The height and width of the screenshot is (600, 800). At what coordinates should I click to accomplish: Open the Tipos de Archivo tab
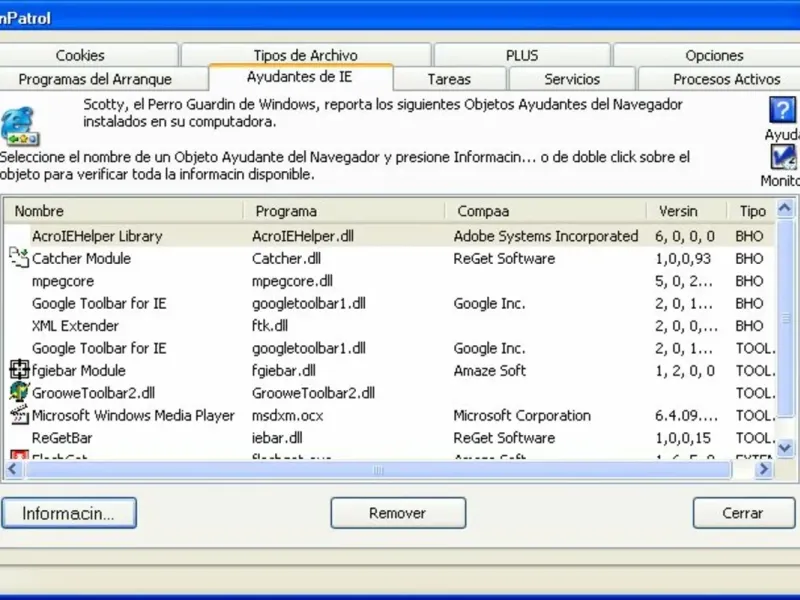tap(306, 55)
